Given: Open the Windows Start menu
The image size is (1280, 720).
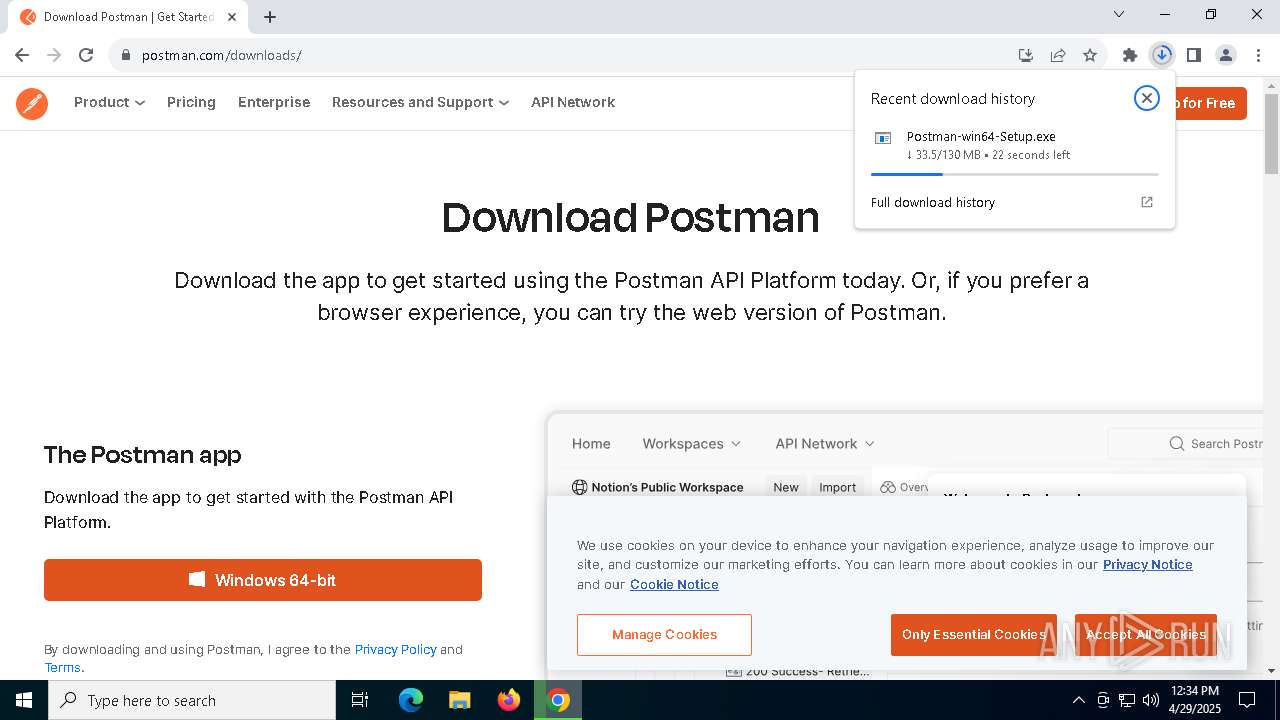Looking at the screenshot, I should (x=24, y=700).
